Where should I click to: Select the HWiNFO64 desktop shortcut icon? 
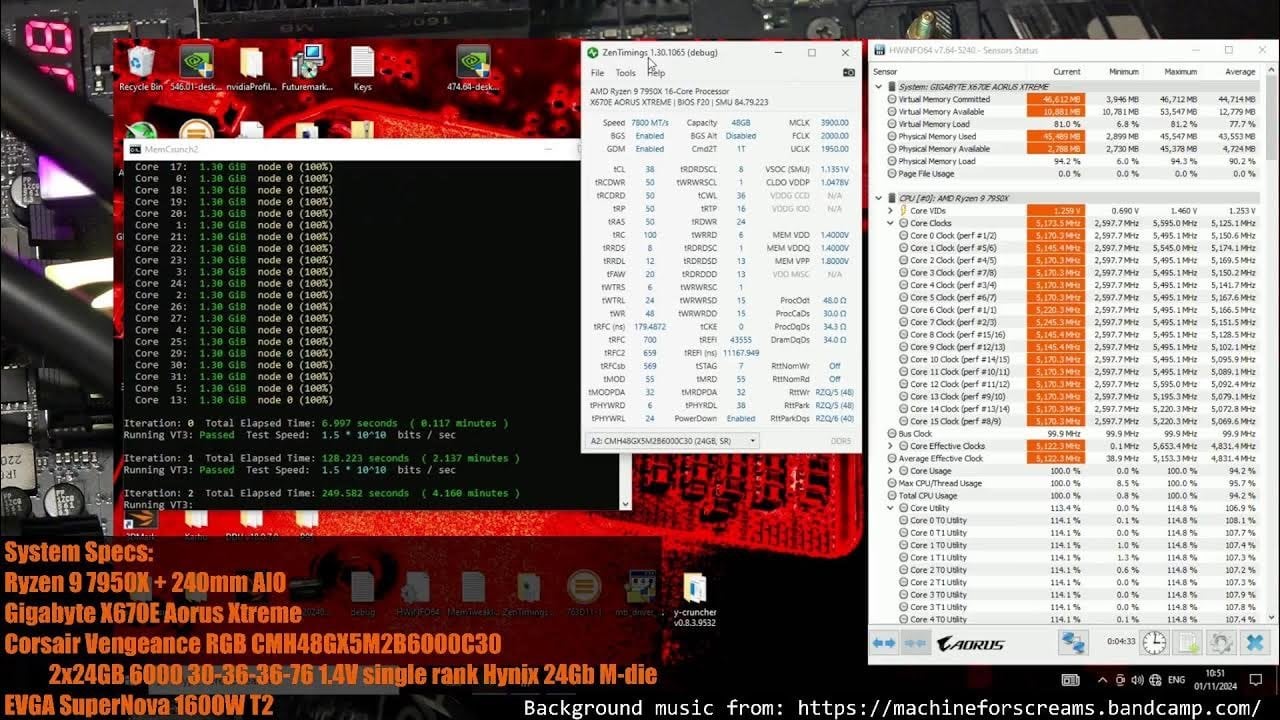(418, 594)
